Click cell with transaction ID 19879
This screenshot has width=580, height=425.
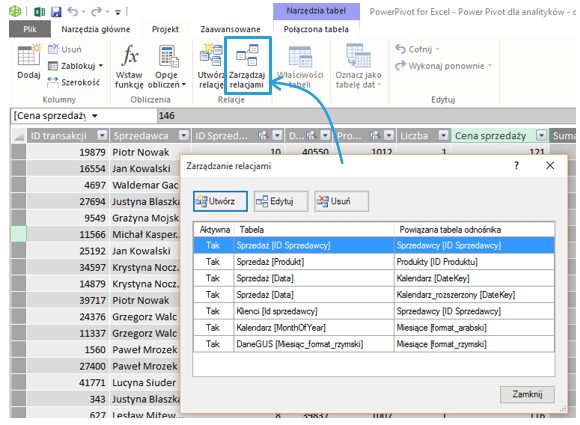68,152
